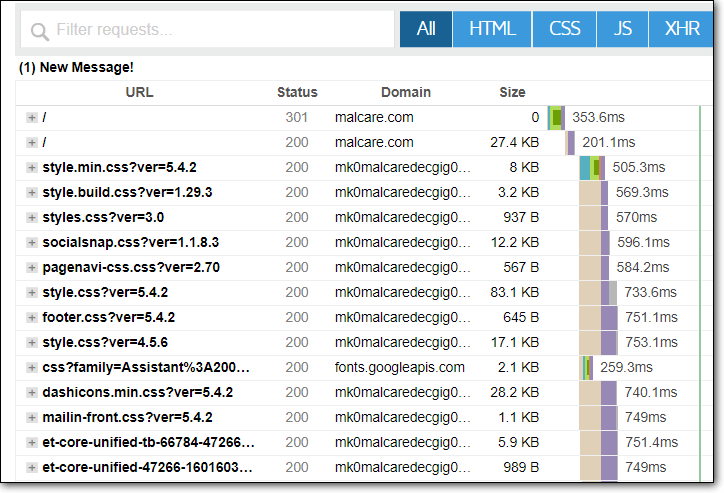Image resolution: width=724 pixels, height=493 pixels.
Task: Expand the pagenavi-css.css request row
Action: [32, 268]
